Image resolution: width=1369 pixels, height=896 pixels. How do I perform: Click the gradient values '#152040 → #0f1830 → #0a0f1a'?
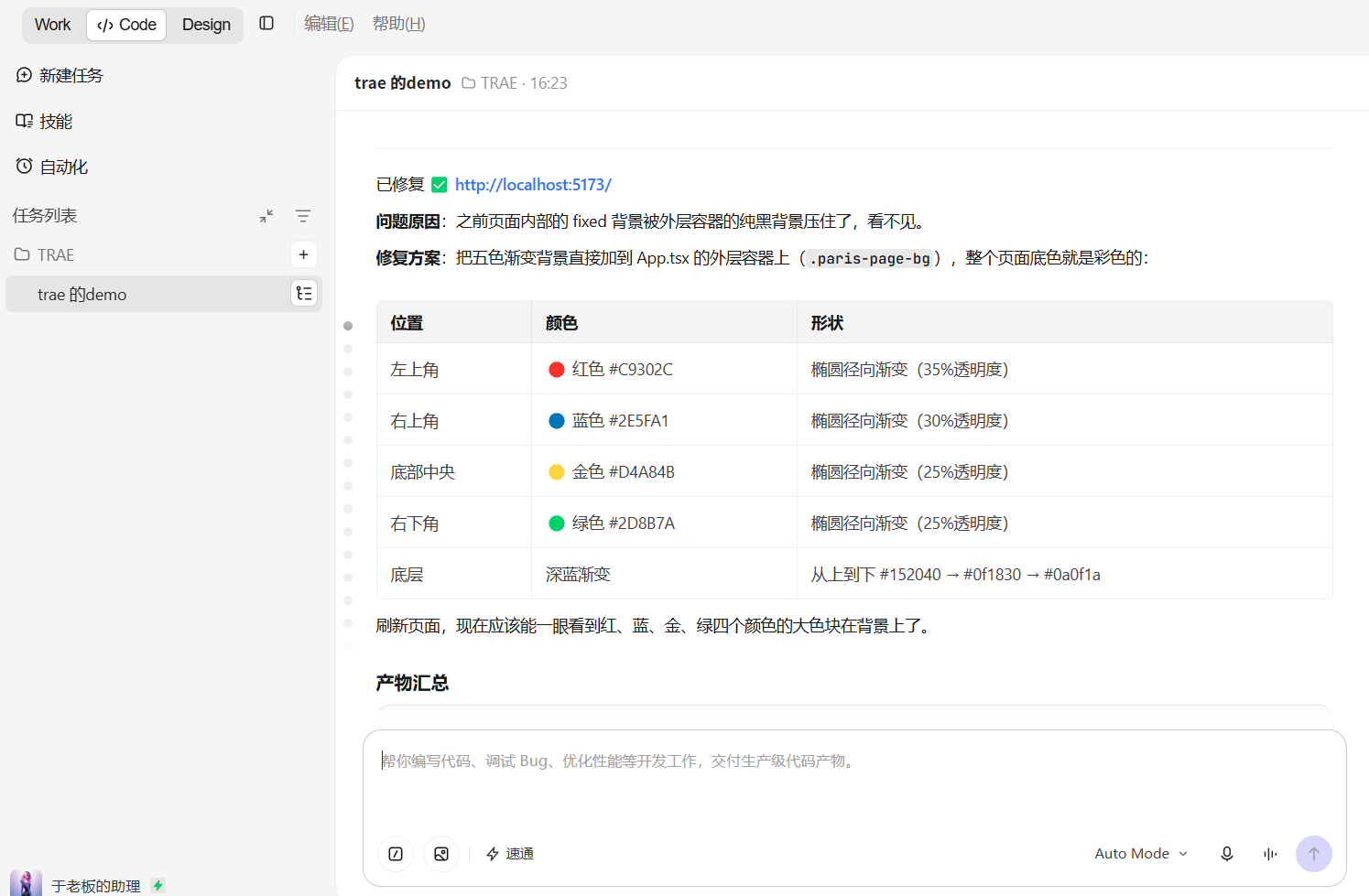pyautogui.click(x=990, y=575)
